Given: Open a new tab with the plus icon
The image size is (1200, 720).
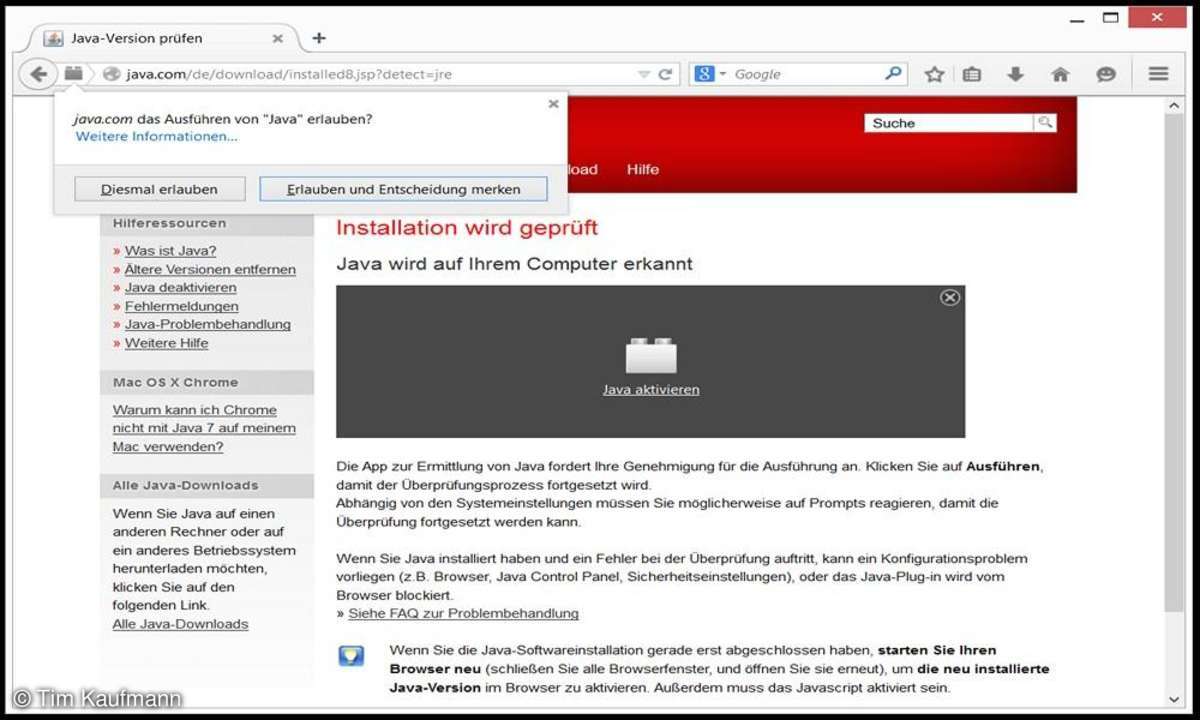Looking at the screenshot, I should (x=319, y=38).
